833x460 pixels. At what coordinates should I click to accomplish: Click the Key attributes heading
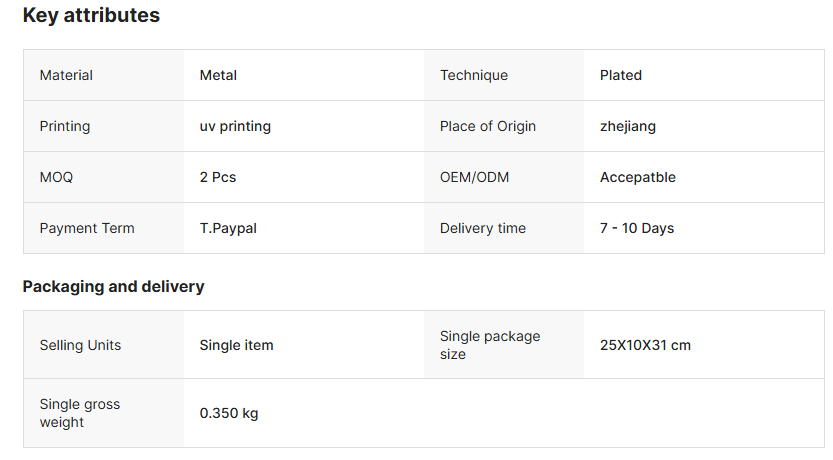coord(91,16)
